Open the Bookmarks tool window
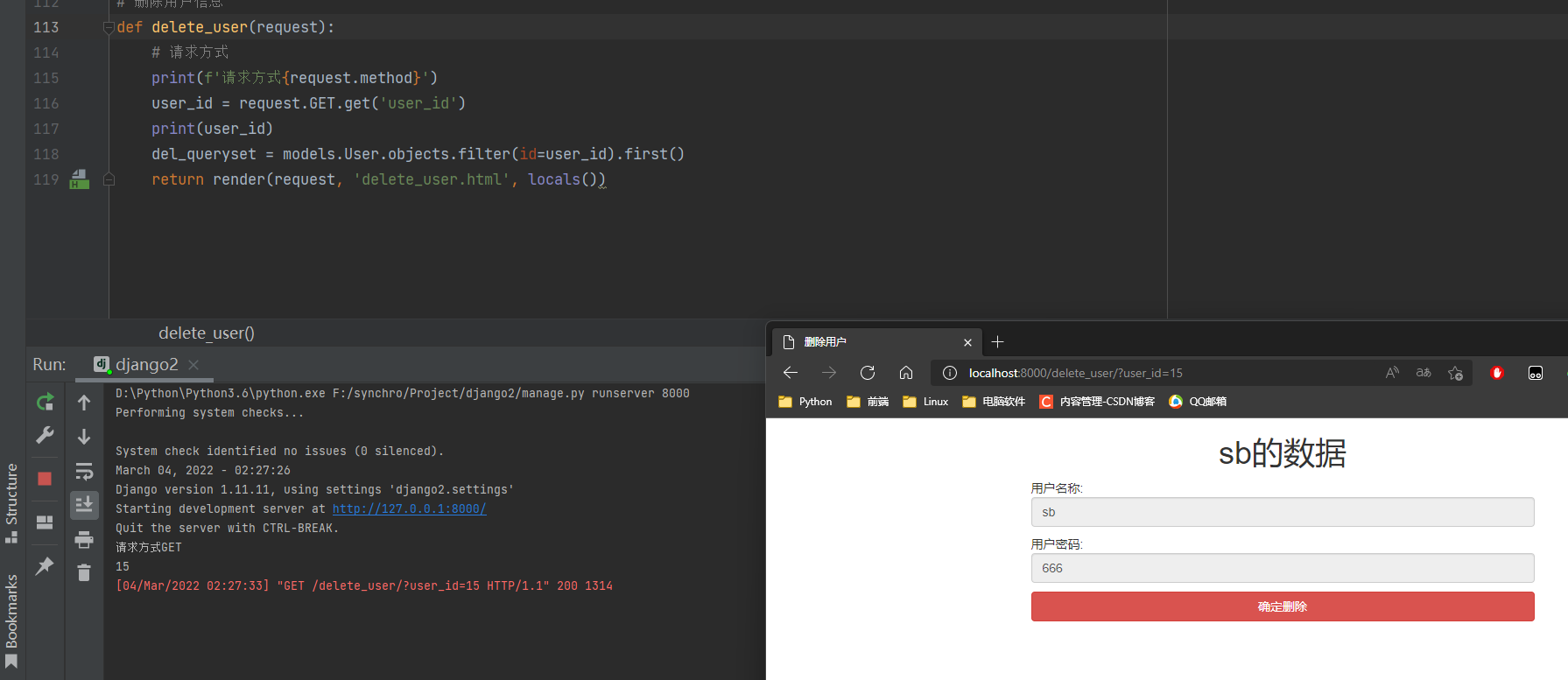The image size is (1568, 680). (12, 620)
